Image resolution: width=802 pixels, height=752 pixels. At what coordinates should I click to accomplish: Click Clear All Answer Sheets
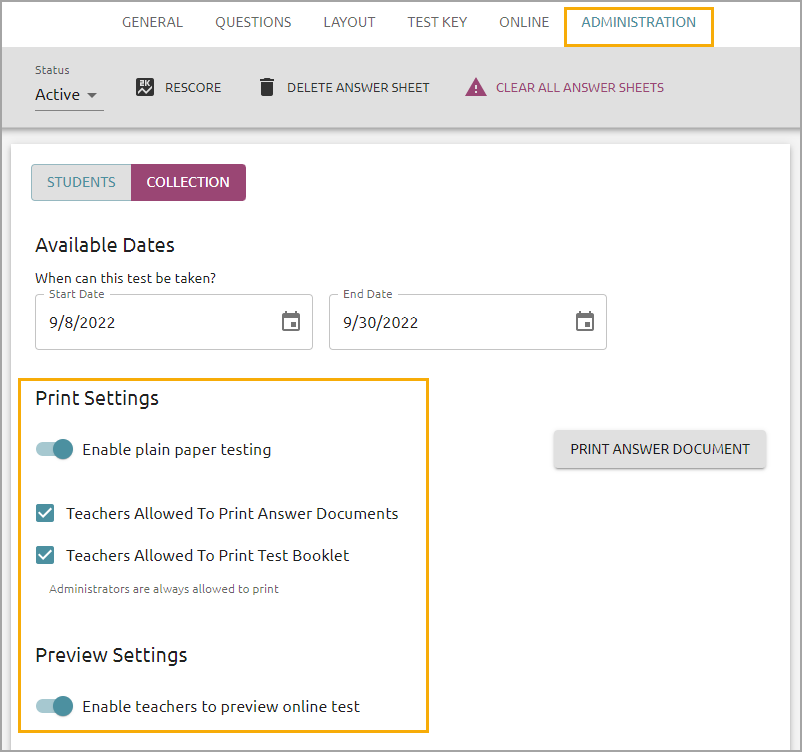(x=580, y=87)
